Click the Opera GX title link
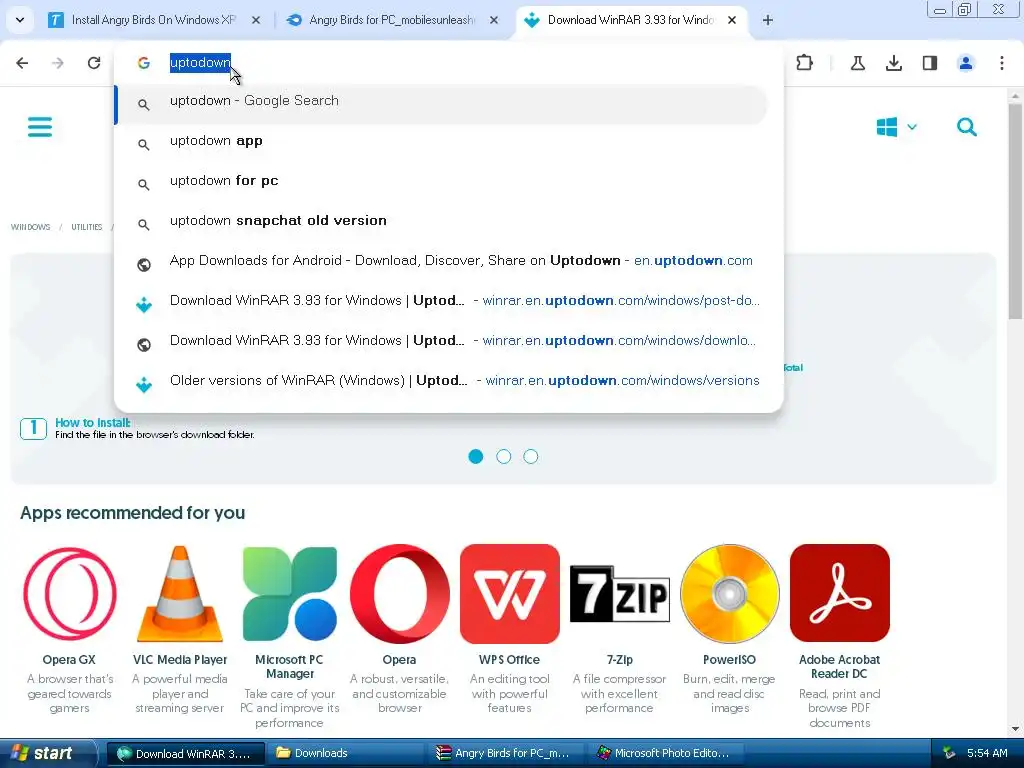The height and width of the screenshot is (768, 1024). tap(69, 660)
